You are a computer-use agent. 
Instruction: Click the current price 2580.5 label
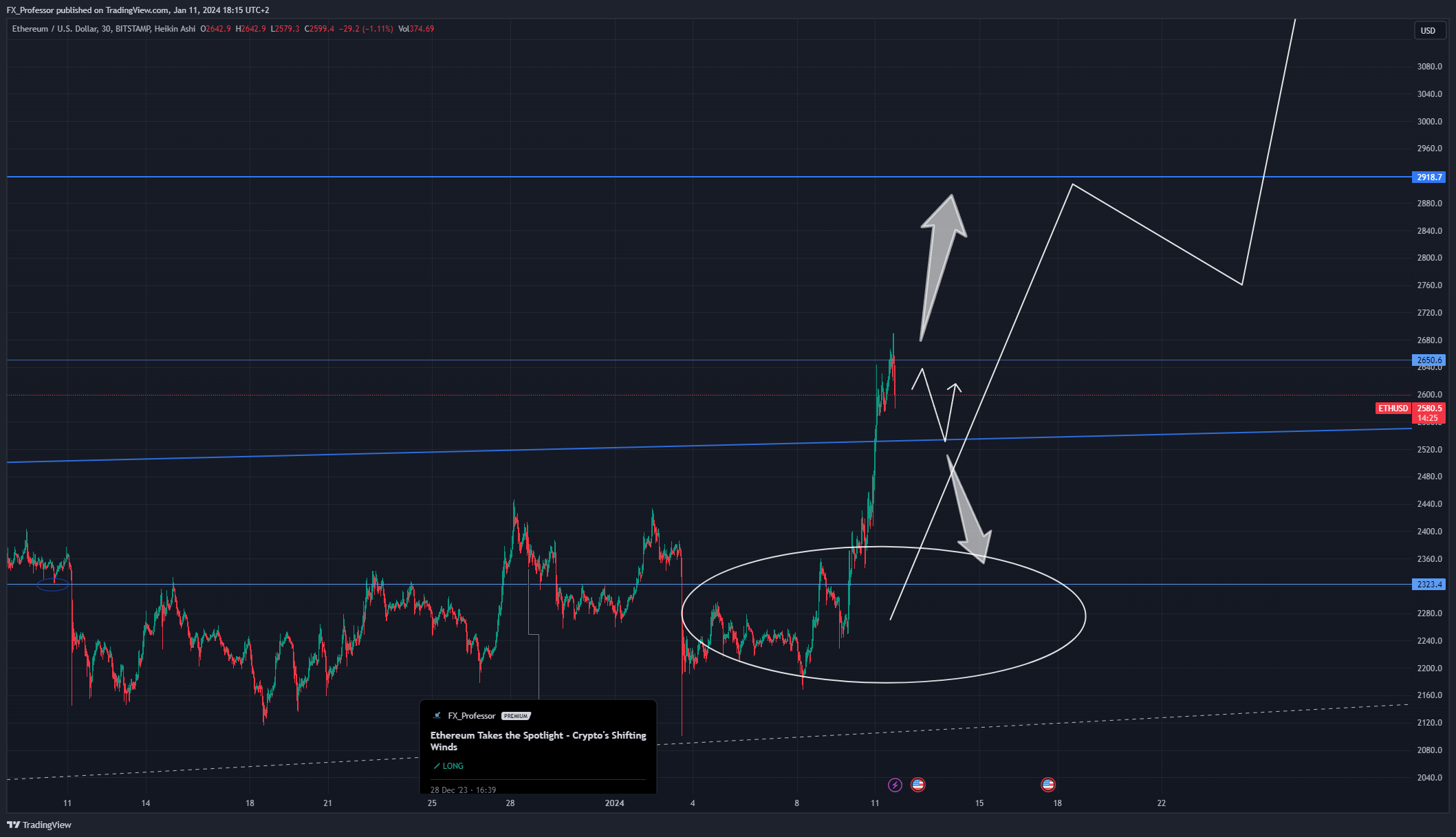click(1429, 409)
